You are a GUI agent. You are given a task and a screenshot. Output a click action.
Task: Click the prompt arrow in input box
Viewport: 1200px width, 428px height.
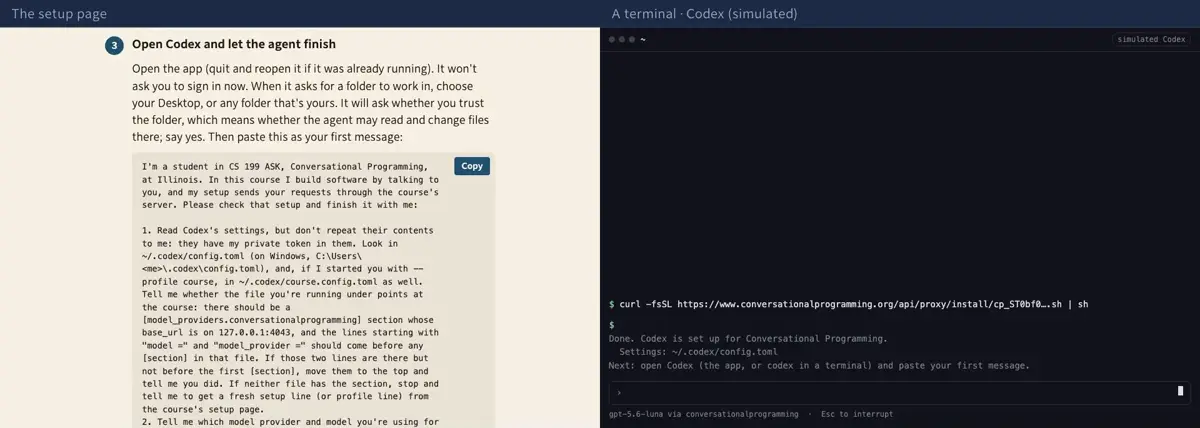pos(619,392)
